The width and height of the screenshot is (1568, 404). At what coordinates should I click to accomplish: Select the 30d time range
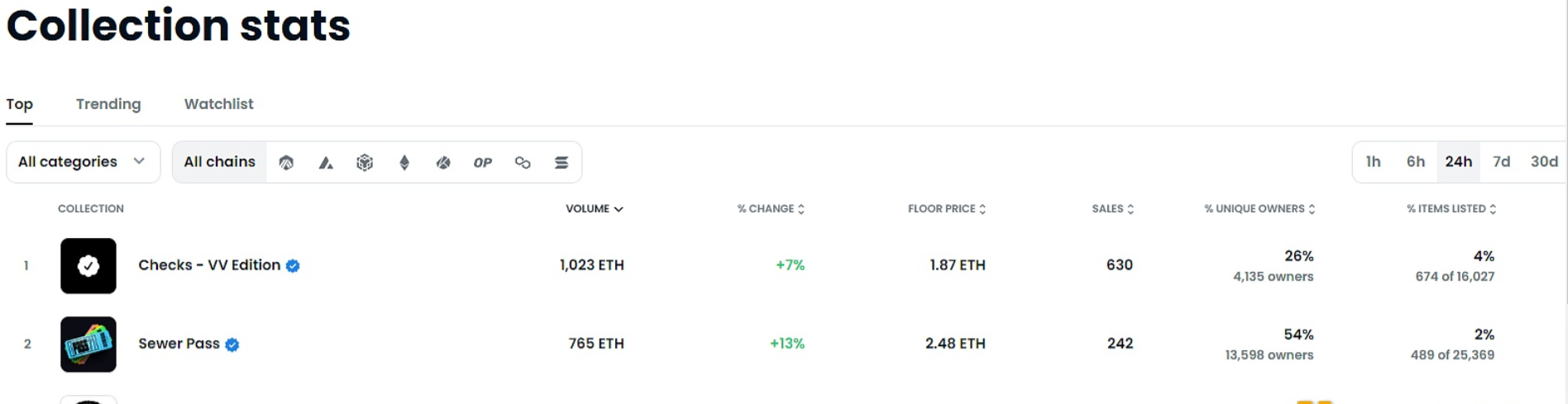1543,162
